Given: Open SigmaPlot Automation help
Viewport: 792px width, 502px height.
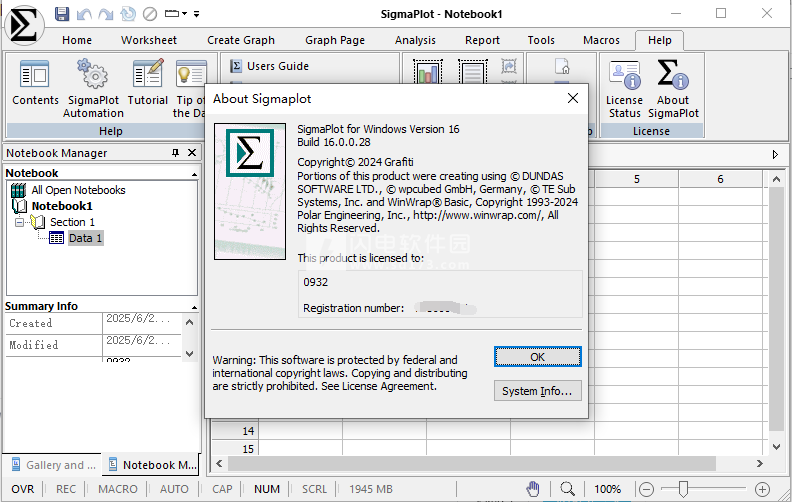Looking at the screenshot, I should [x=93, y=88].
